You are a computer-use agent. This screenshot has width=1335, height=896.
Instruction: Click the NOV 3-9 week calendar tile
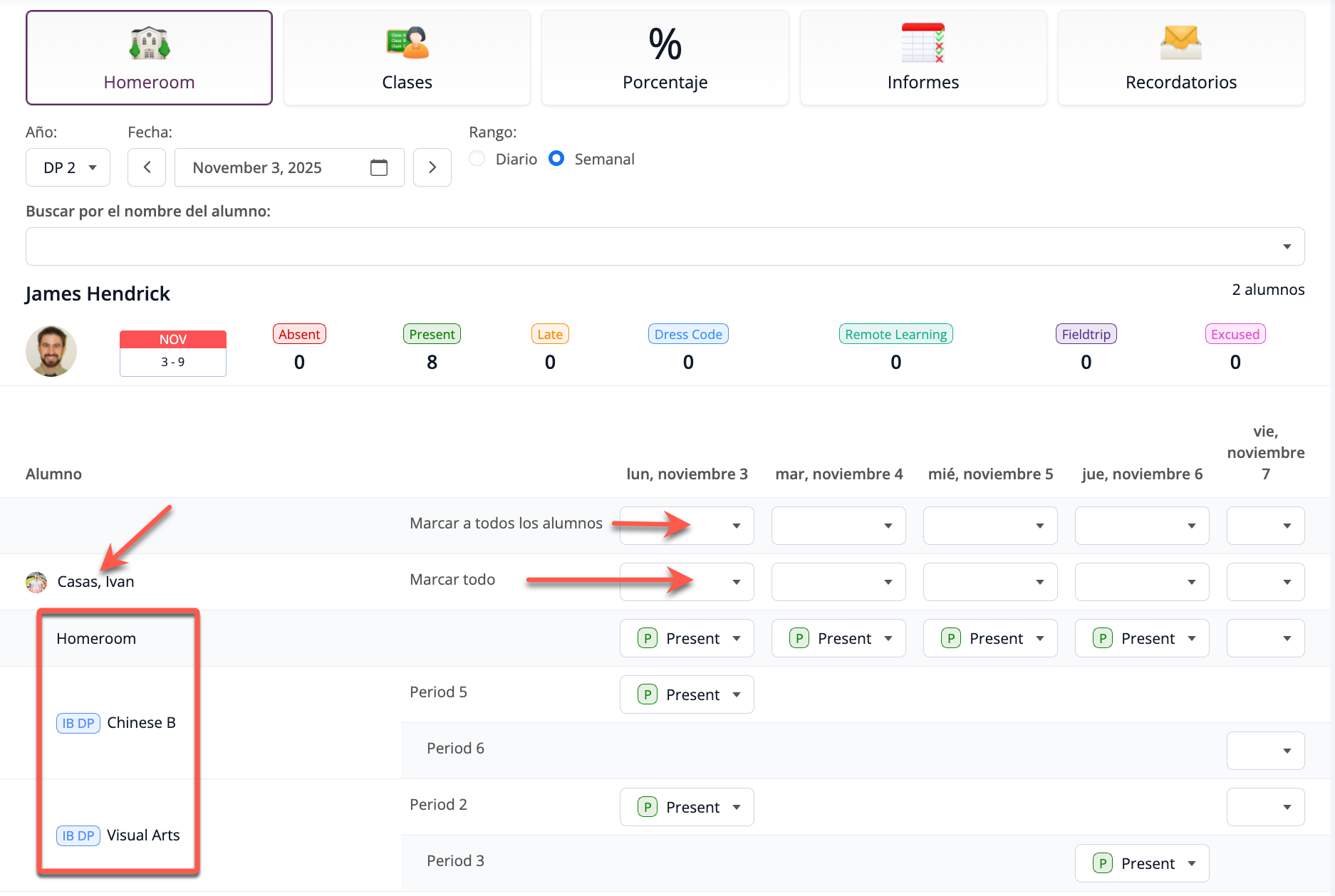click(173, 353)
